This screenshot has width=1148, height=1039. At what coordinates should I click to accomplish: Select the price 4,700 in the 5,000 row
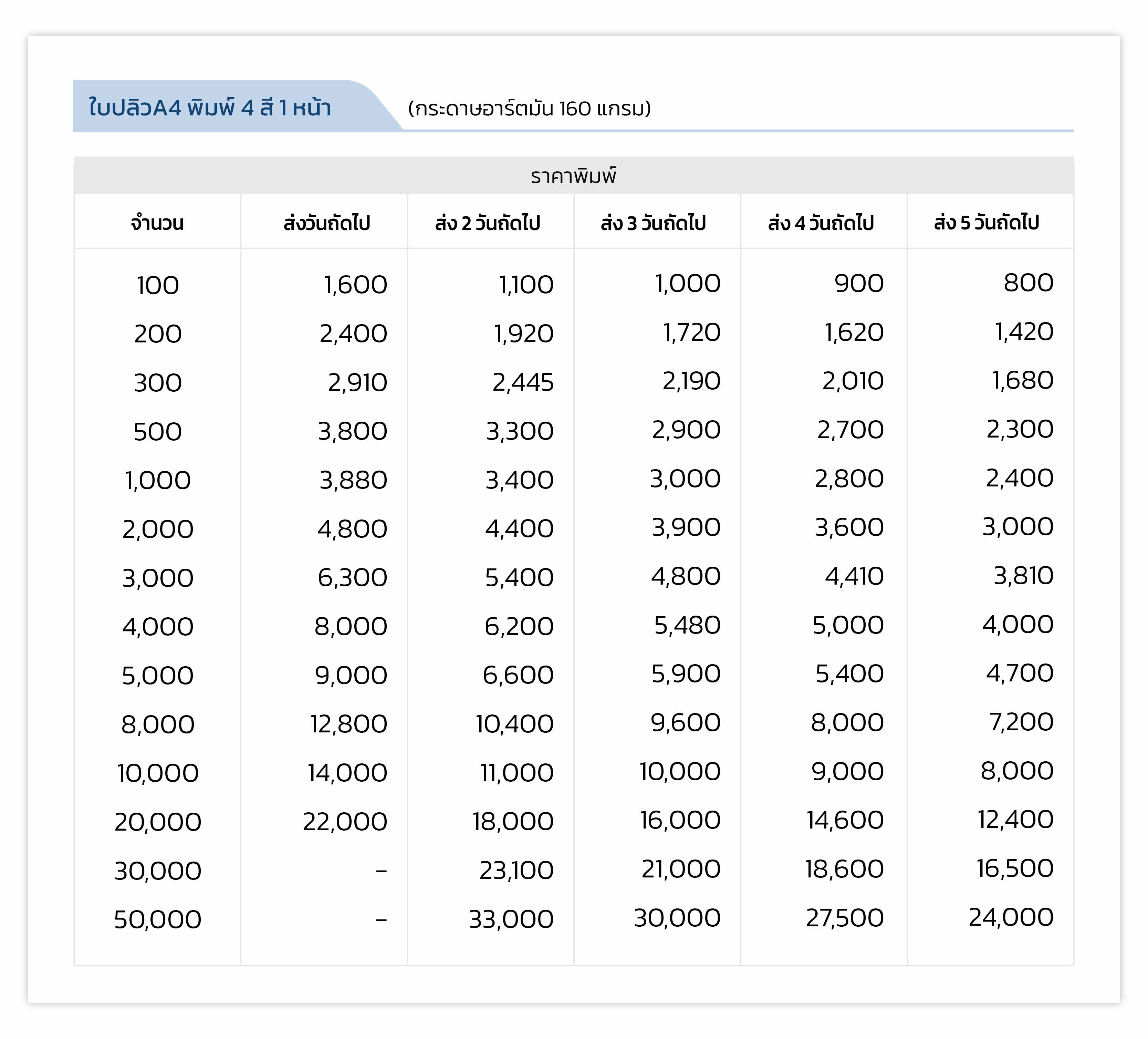point(1020,673)
